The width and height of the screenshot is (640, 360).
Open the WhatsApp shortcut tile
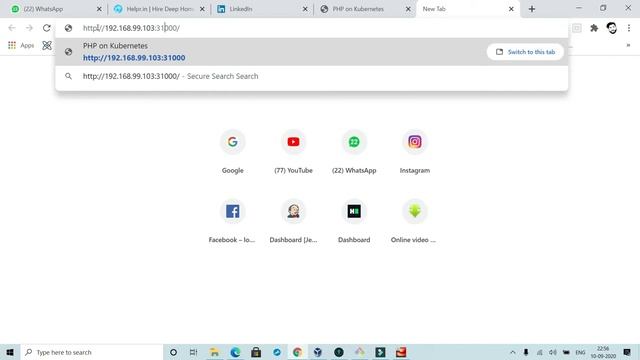354,152
